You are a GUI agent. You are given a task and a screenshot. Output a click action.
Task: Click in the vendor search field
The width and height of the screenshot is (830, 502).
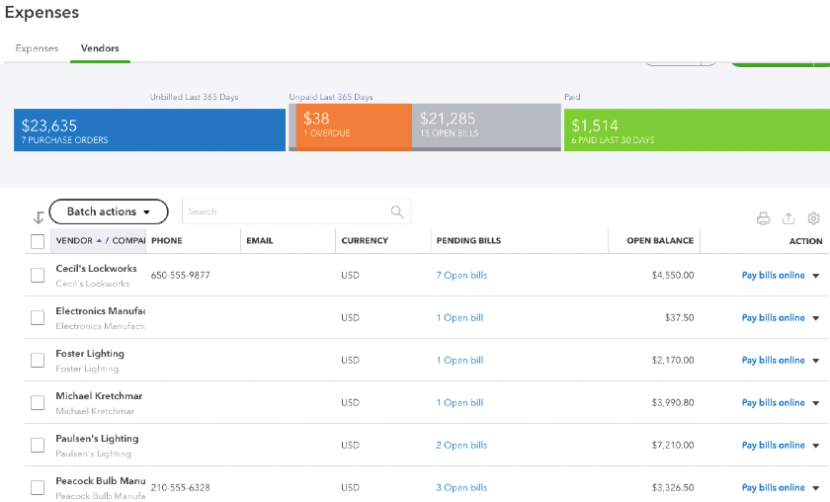point(285,212)
